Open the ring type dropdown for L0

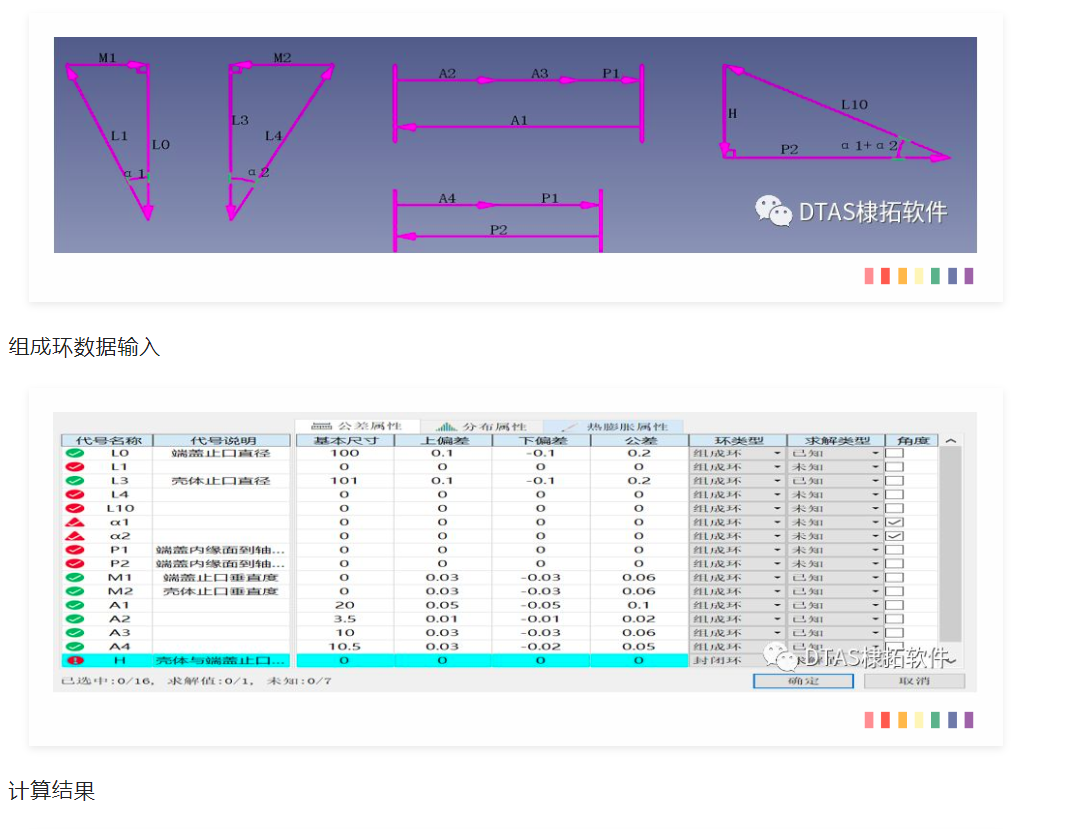[776, 454]
